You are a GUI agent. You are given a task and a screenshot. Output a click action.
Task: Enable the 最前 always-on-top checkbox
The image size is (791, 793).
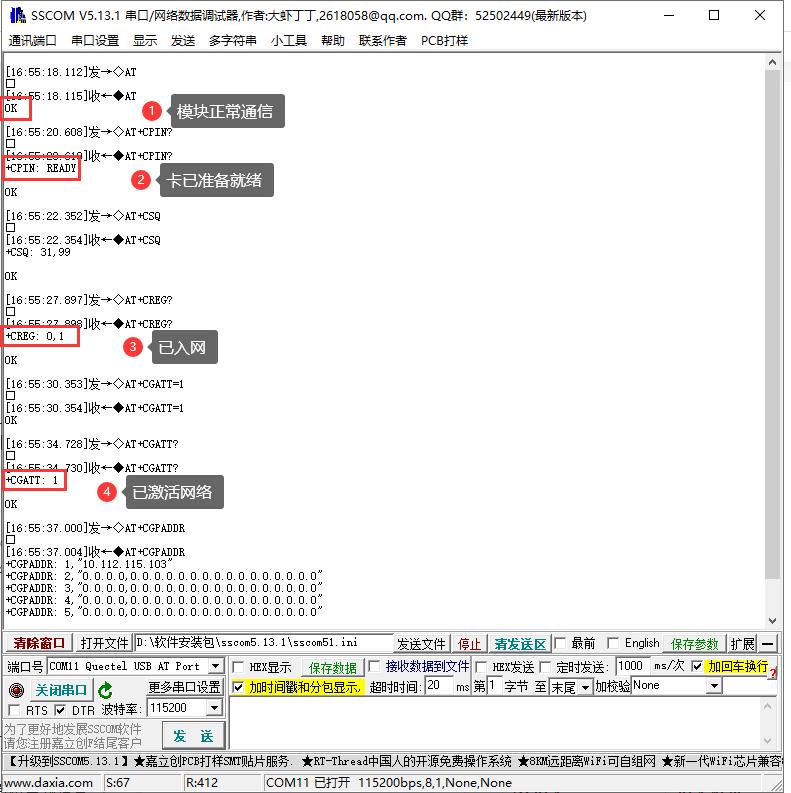(x=560, y=643)
